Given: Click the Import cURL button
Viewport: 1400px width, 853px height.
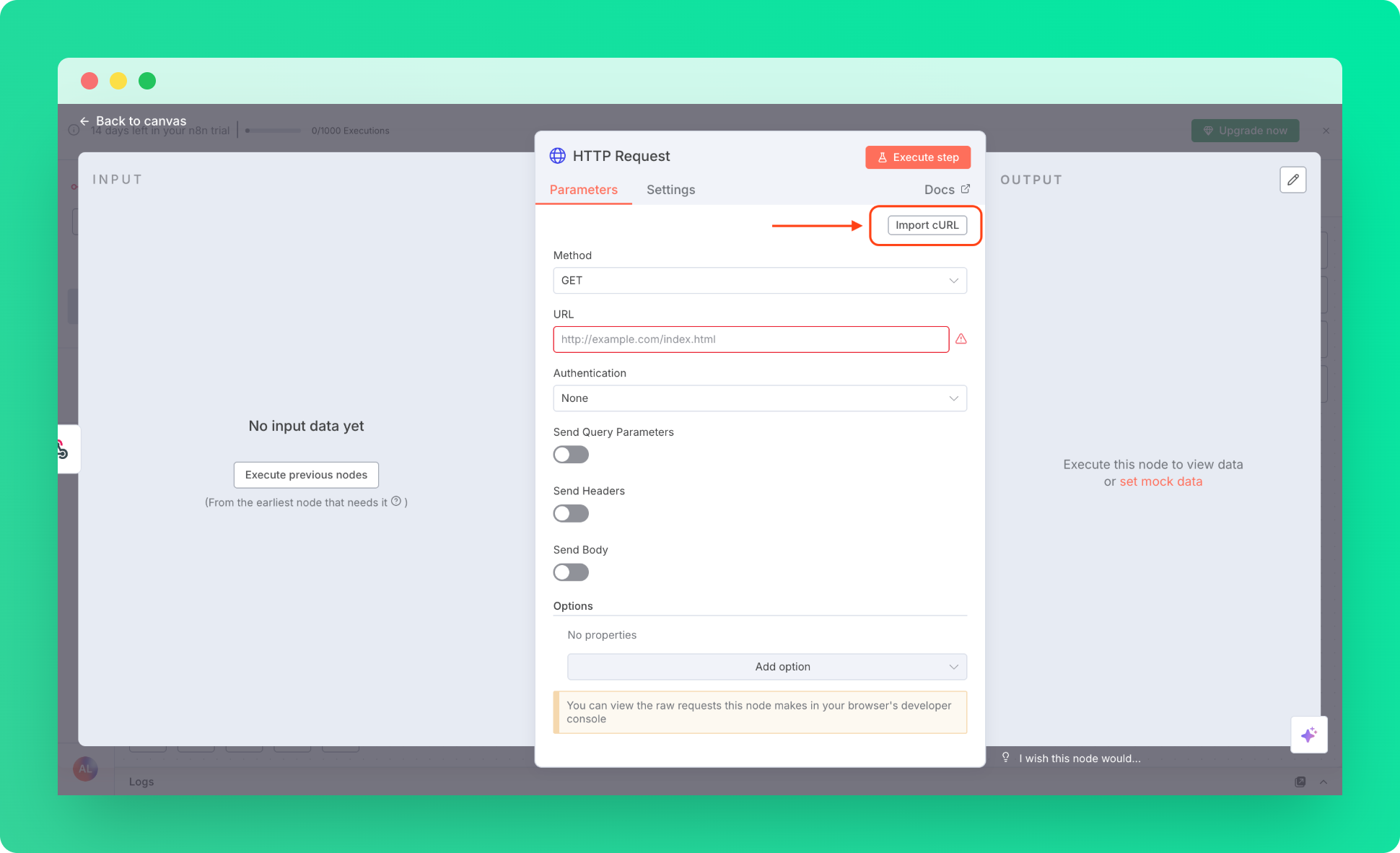Looking at the screenshot, I should pyautogui.click(x=927, y=225).
